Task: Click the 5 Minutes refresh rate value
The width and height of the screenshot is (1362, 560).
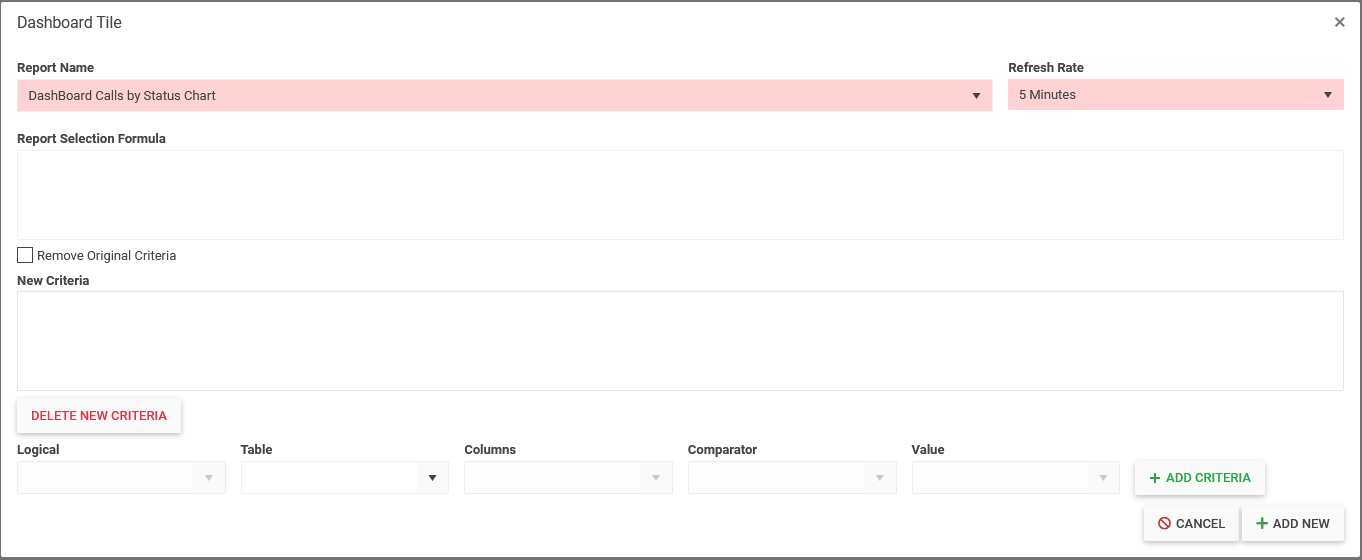Action: (1047, 96)
